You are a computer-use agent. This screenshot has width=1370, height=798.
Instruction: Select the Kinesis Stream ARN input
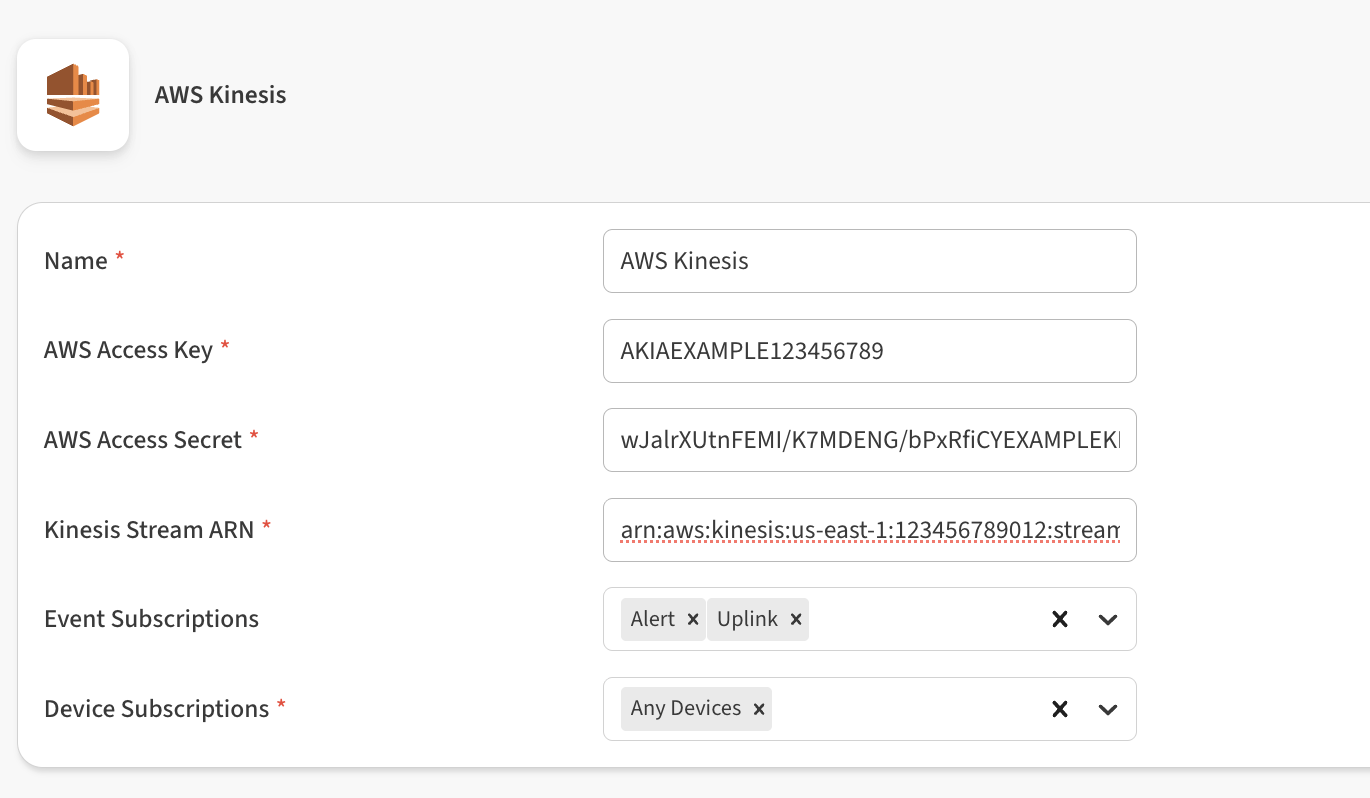869,530
